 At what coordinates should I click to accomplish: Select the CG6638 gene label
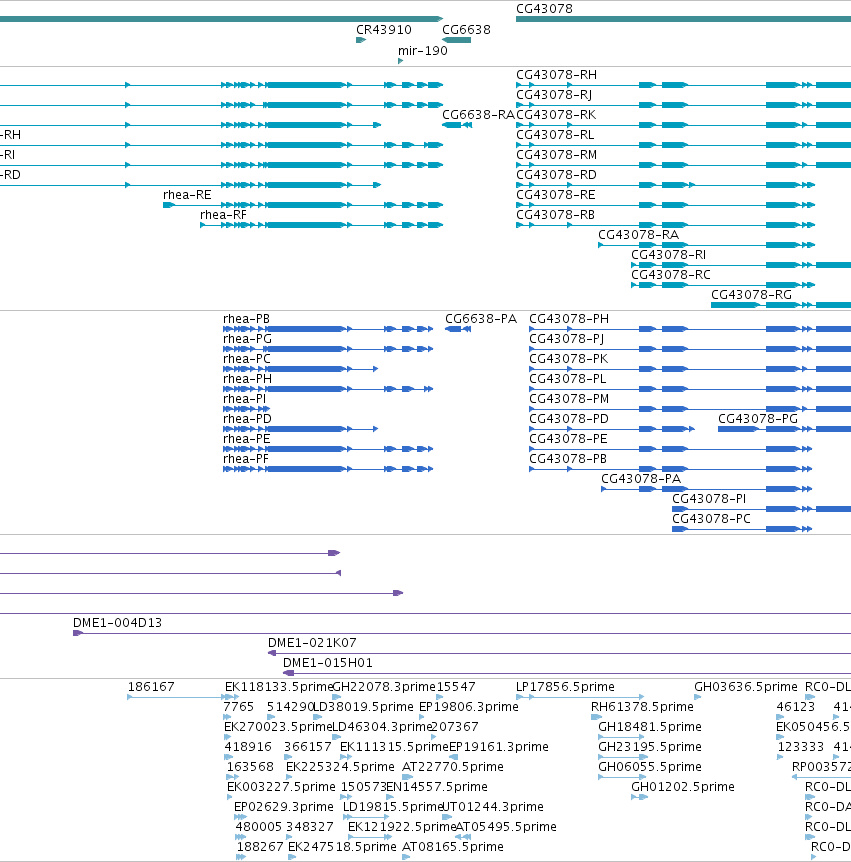[466, 30]
